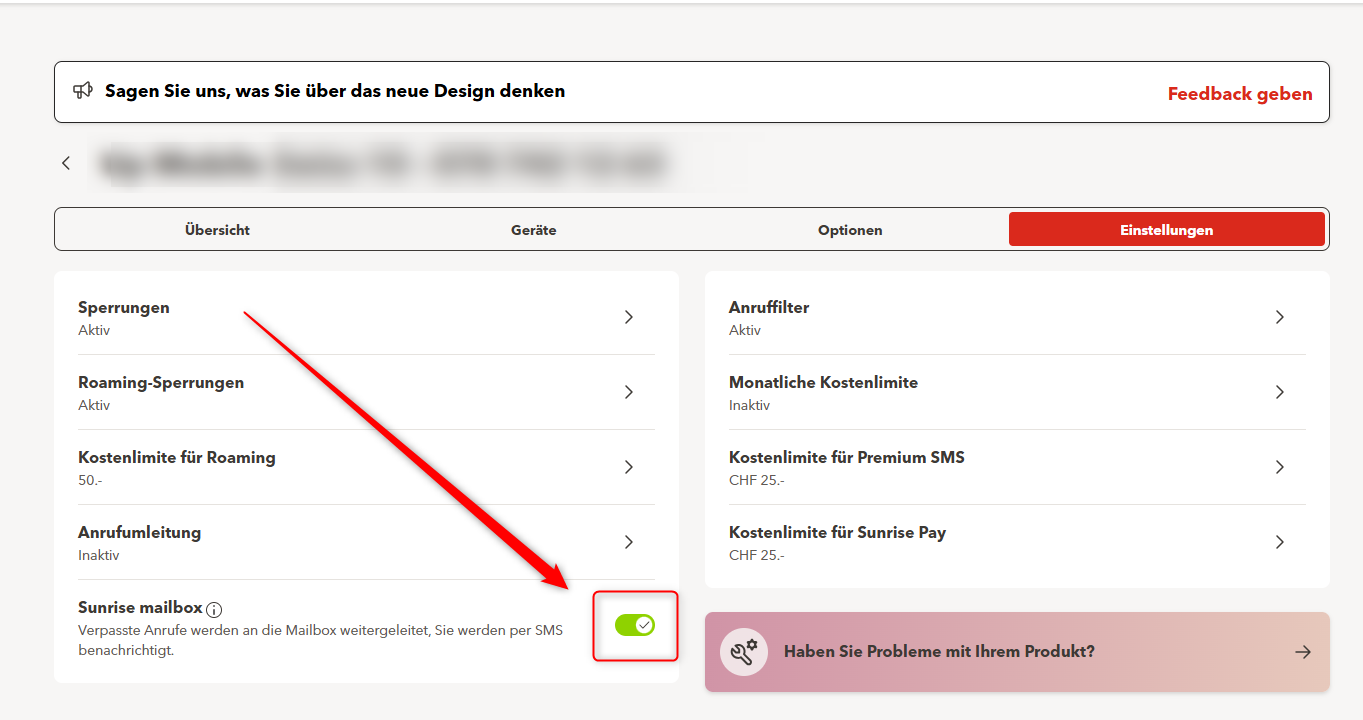Expand the Anrufumleitung chevron
This screenshot has width=1363, height=720.
(629, 542)
